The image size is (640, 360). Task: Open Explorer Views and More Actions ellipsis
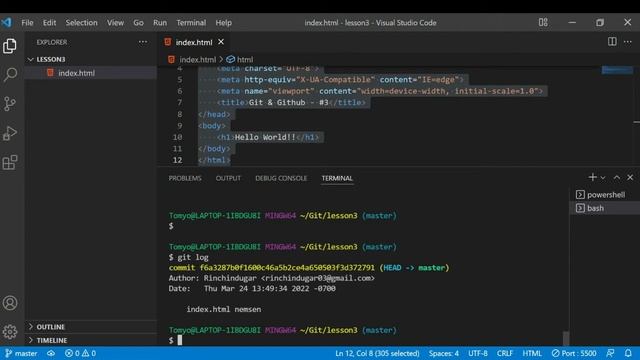tap(142, 42)
